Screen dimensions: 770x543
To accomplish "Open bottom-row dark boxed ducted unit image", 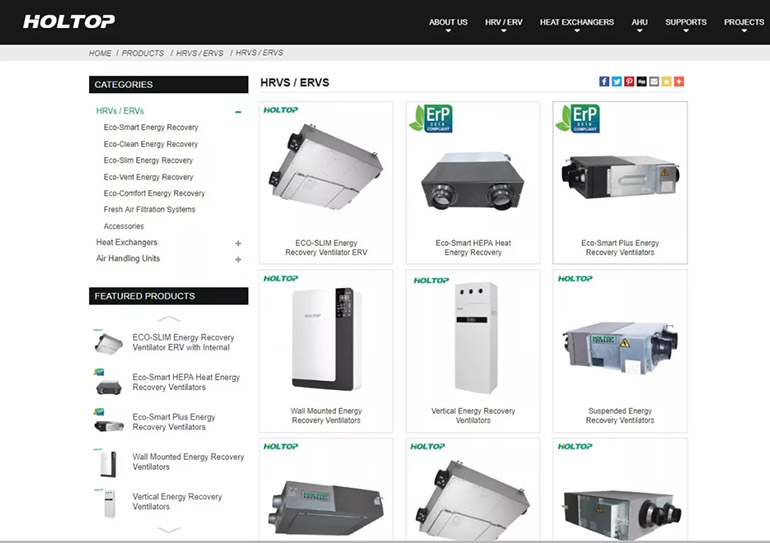I will [326, 508].
